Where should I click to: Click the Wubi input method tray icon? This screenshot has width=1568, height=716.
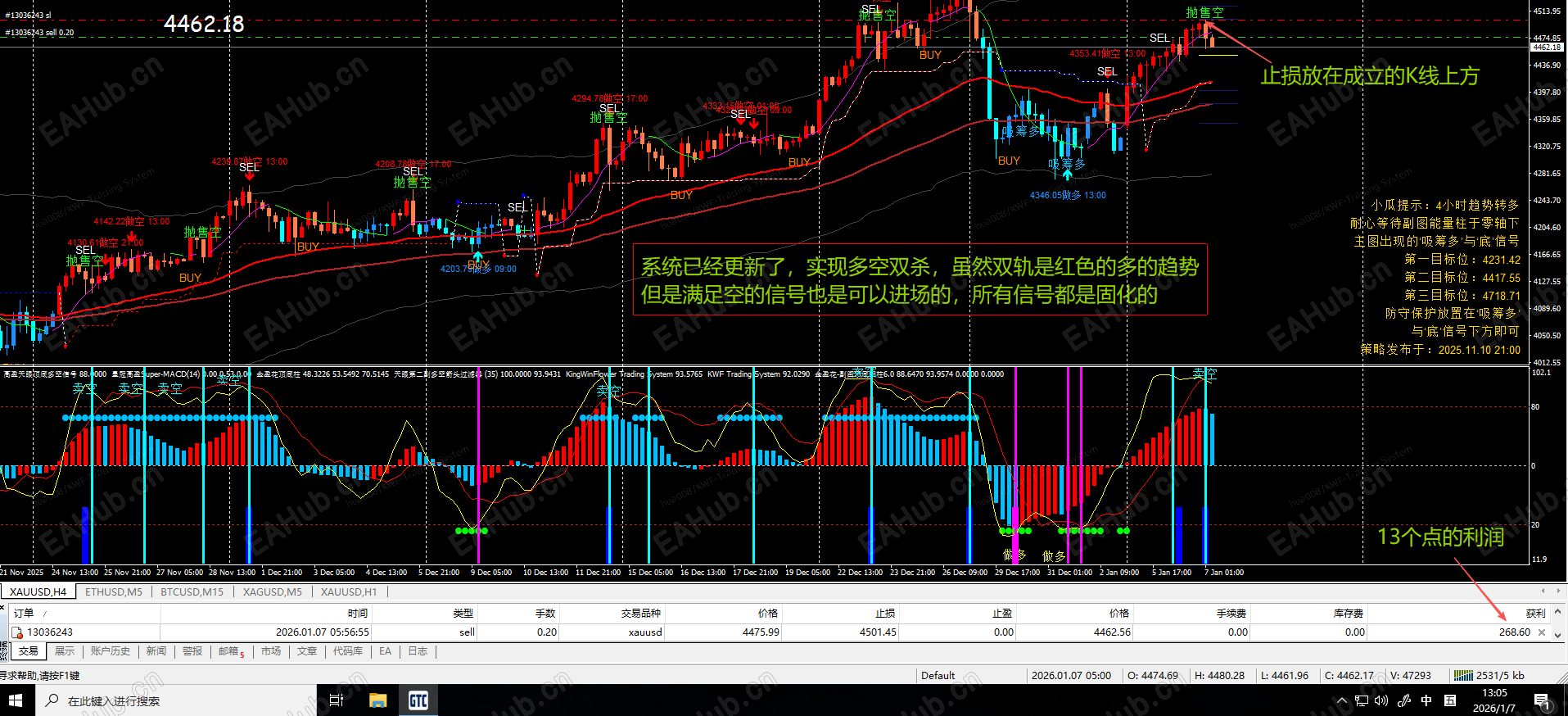(x=1450, y=700)
